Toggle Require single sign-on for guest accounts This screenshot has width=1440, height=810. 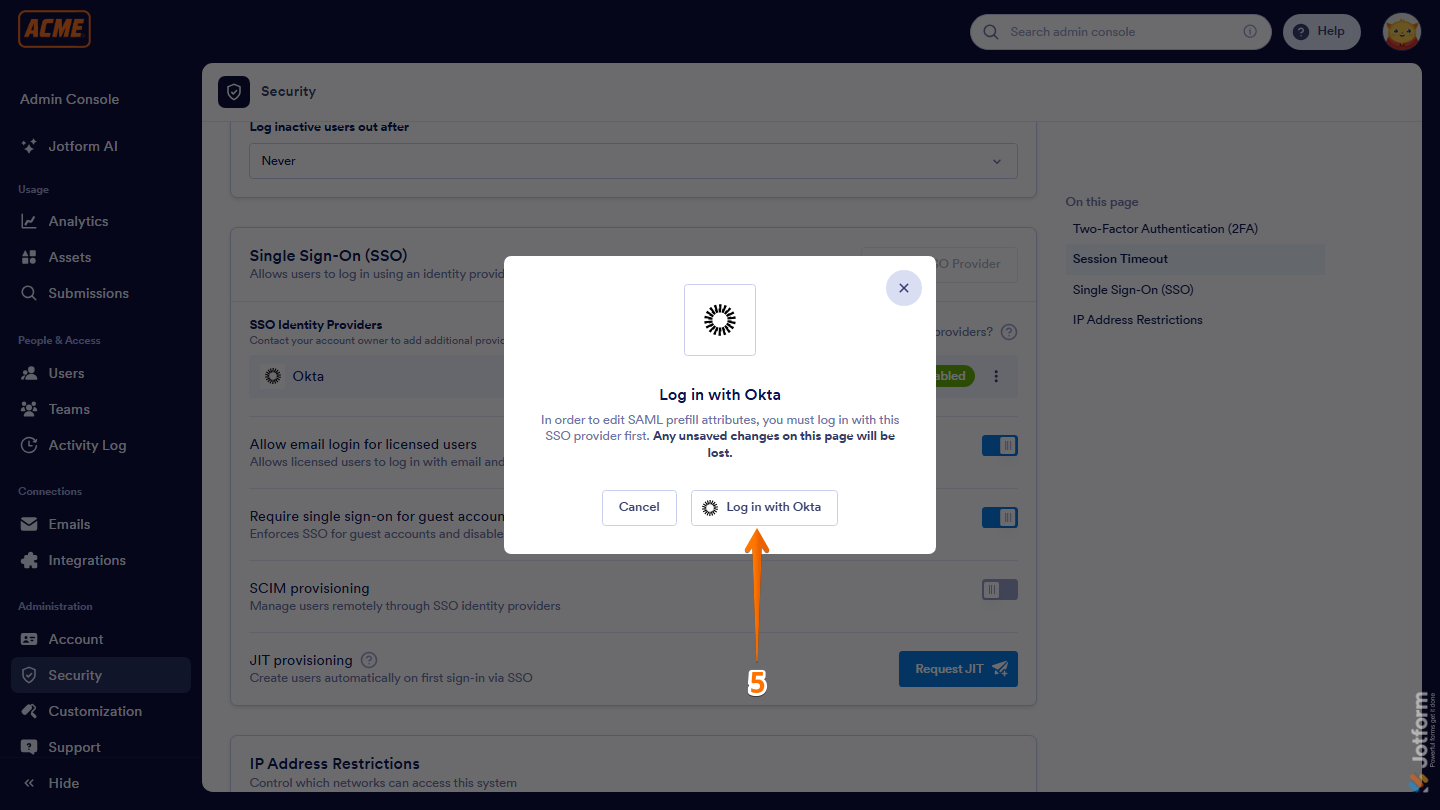pyautogui.click(x=999, y=517)
